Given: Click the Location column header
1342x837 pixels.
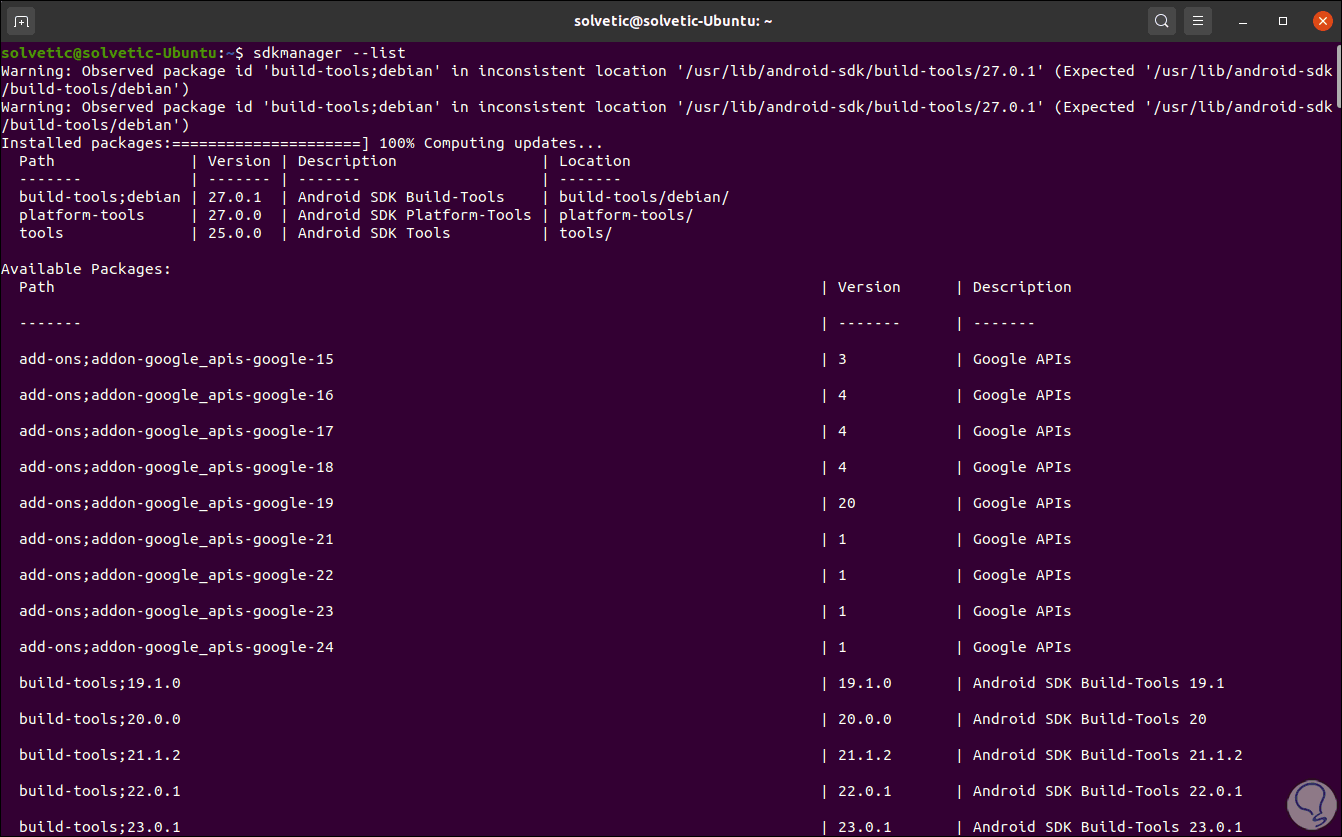Looking at the screenshot, I should pyautogui.click(x=595, y=161).
